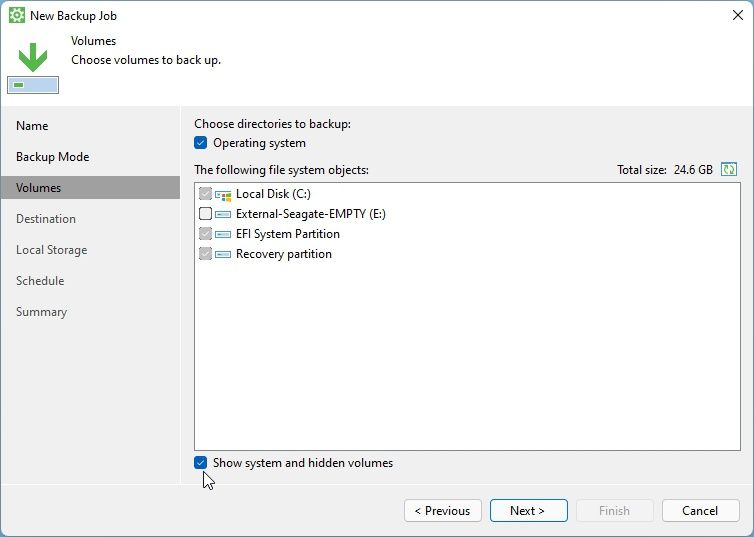This screenshot has height=537, width=754.
Task: Toggle the Recovery partition checkbox
Action: pyautogui.click(x=205, y=253)
